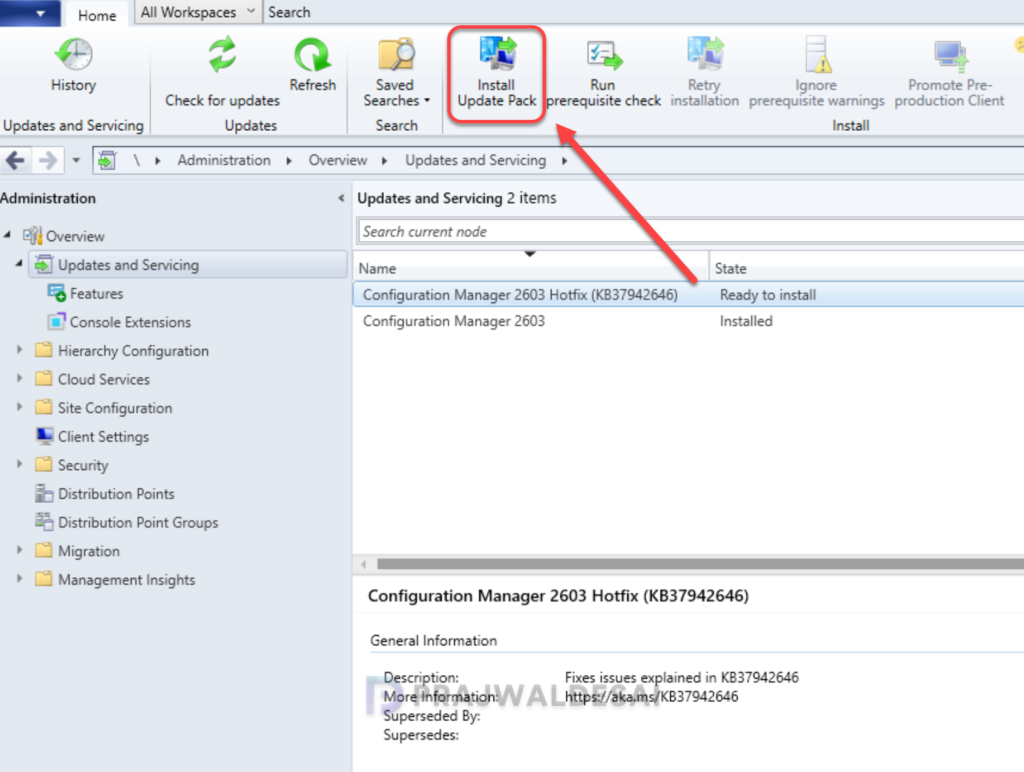Switch to the Search ribbon tab

(289, 12)
